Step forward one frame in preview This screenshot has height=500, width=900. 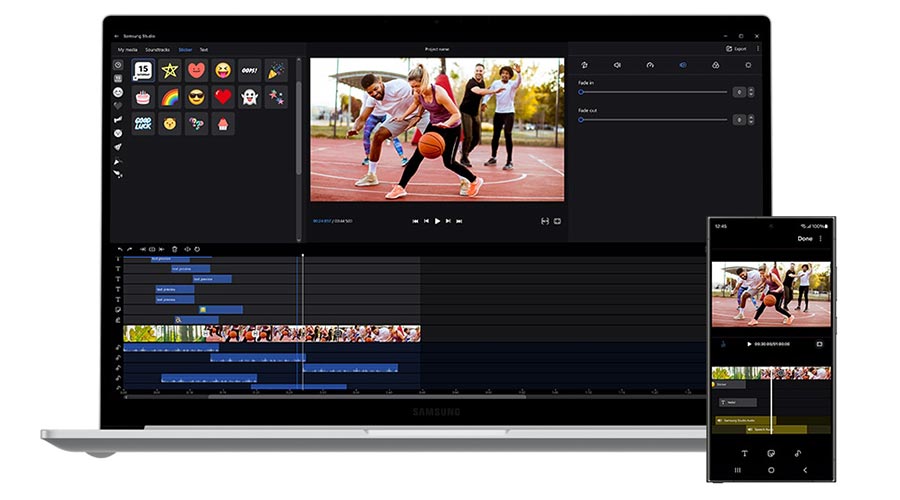[x=448, y=221]
